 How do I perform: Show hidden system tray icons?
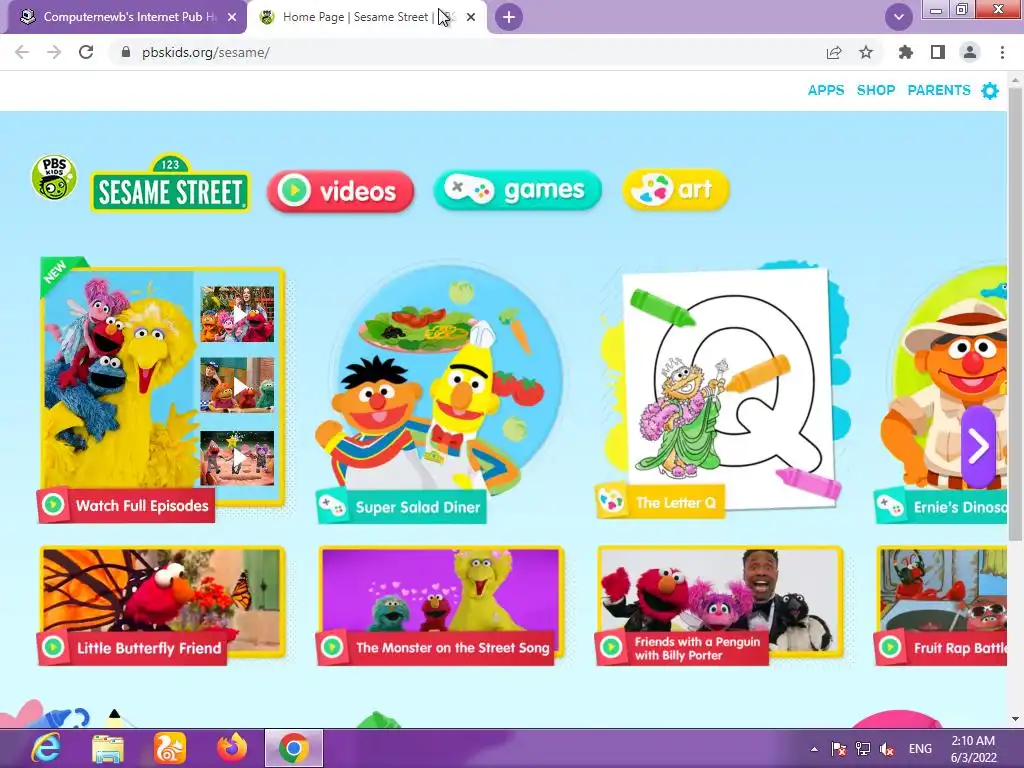tap(814, 749)
